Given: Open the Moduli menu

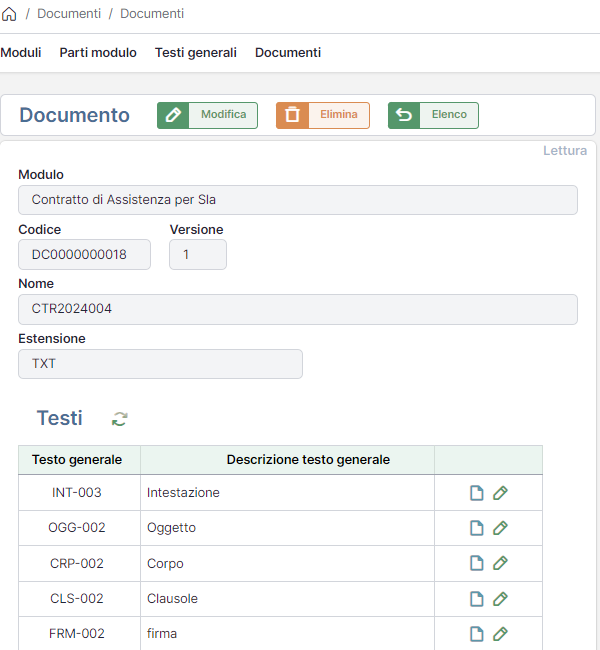Looking at the screenshot, I should pos(21,53).
